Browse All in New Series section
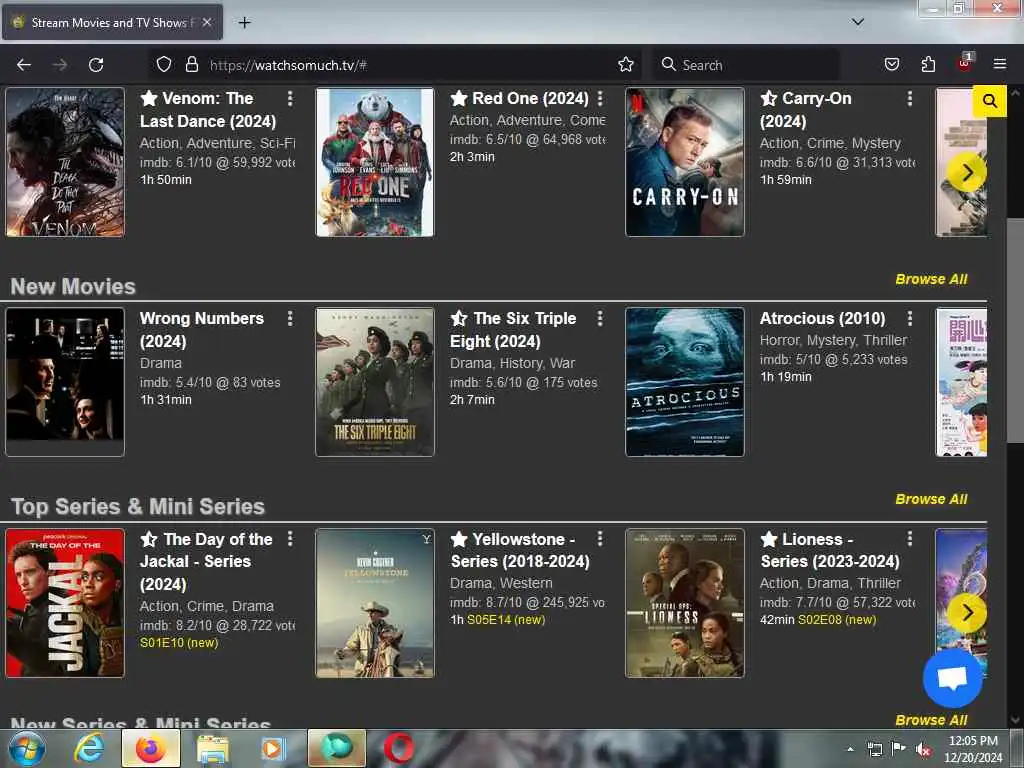Viewport: 1024px width, 768px height. tap(931, 720)
